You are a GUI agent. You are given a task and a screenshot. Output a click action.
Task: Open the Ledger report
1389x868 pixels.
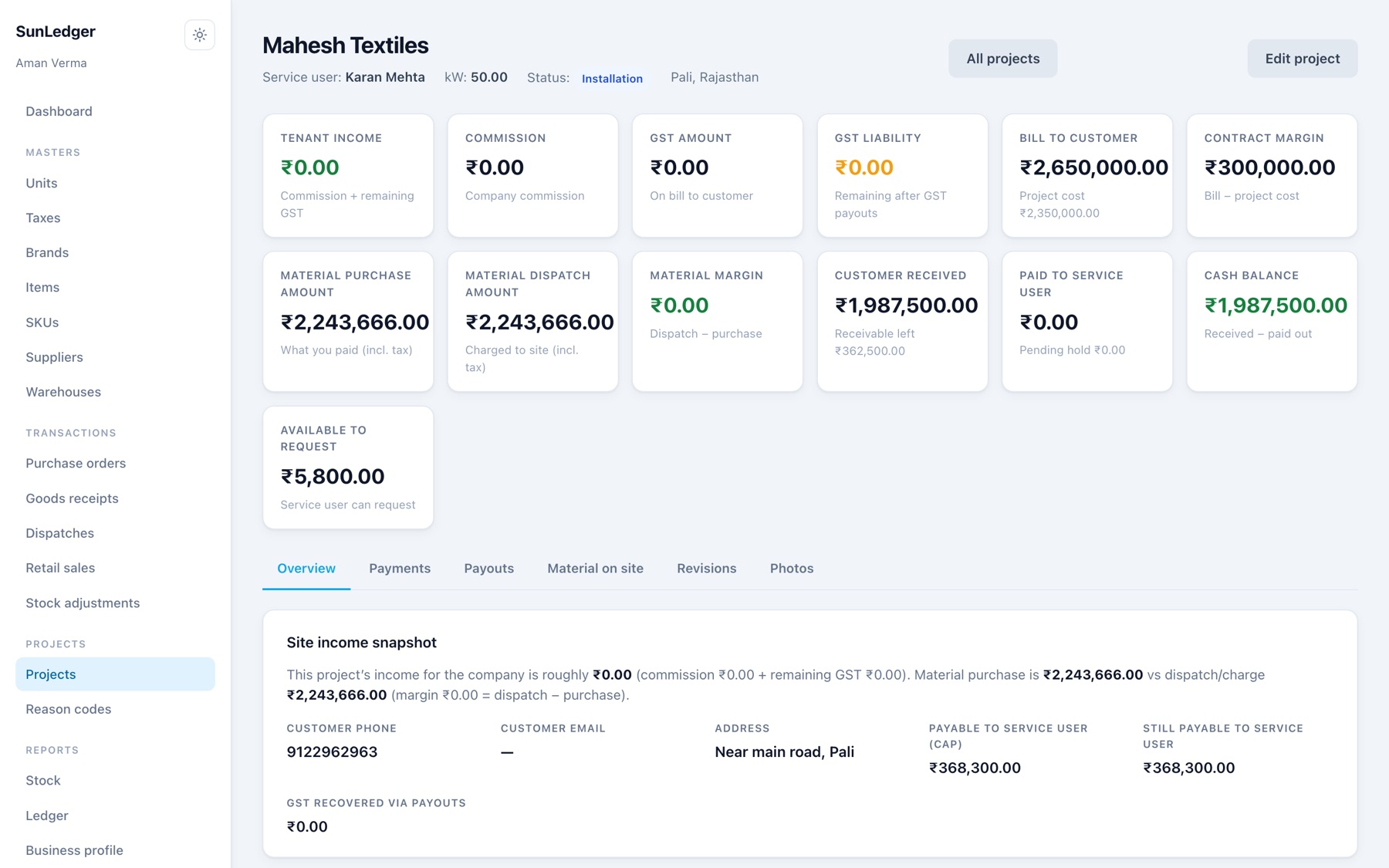(115, 816)
